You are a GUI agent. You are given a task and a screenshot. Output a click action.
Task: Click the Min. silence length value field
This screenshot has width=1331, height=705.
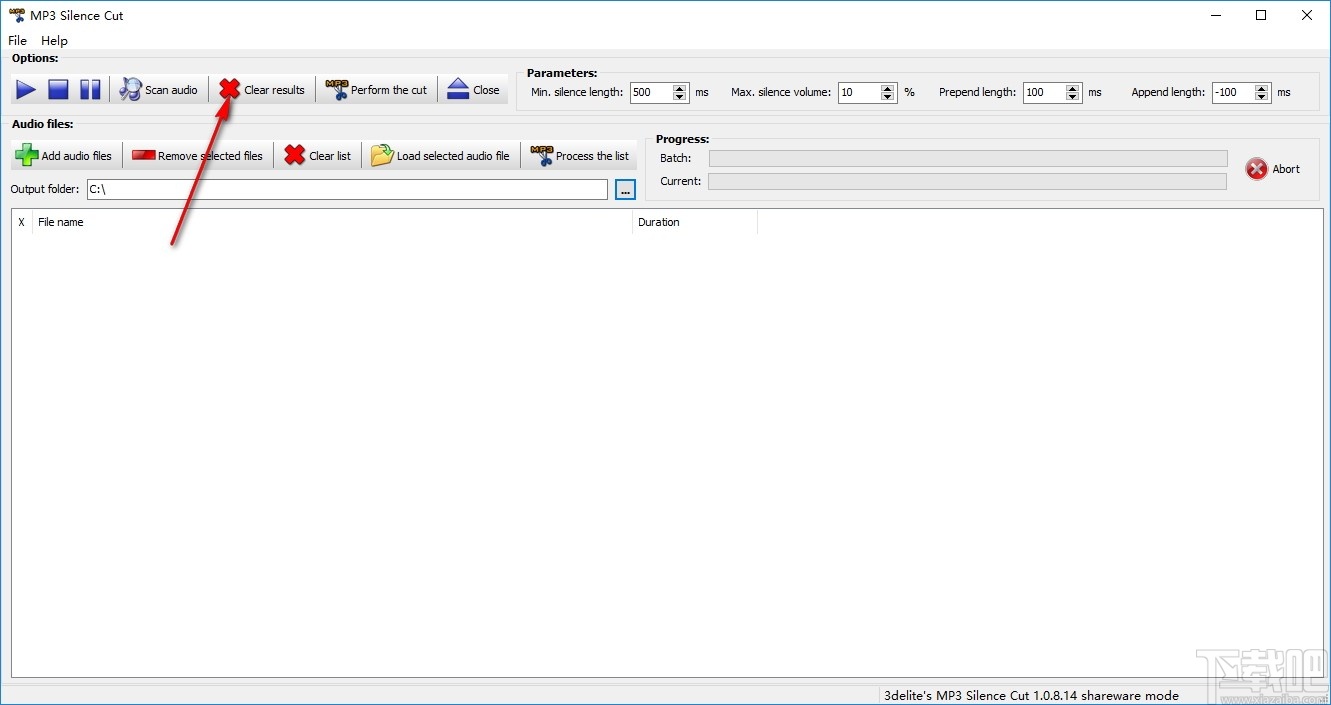click(x=650, y=92)
